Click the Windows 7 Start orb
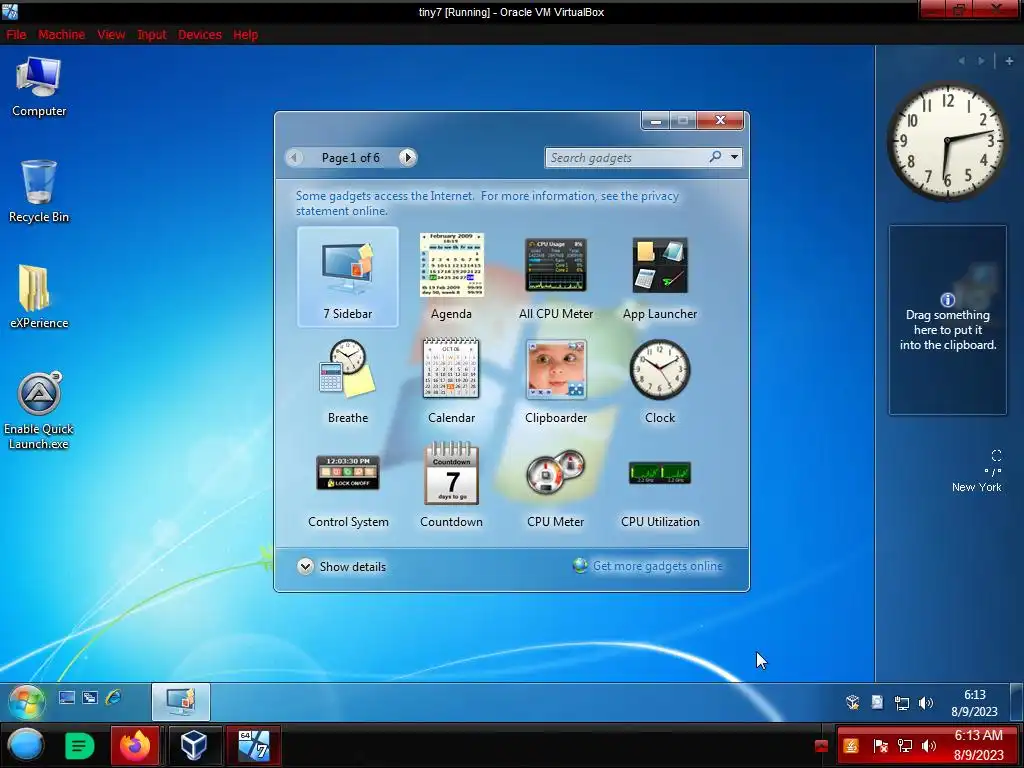1024x768 pixels. pyautogui.click(x=27, y=702)
